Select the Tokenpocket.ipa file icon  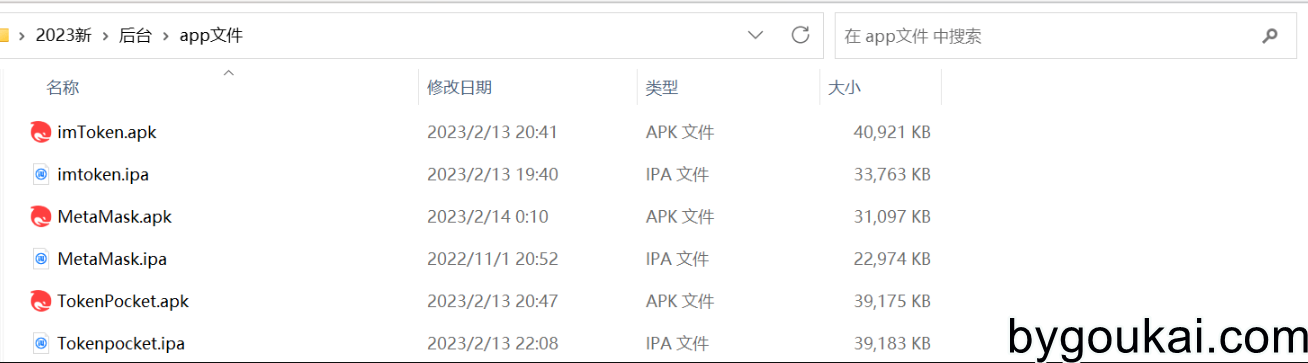click(41, 343)
